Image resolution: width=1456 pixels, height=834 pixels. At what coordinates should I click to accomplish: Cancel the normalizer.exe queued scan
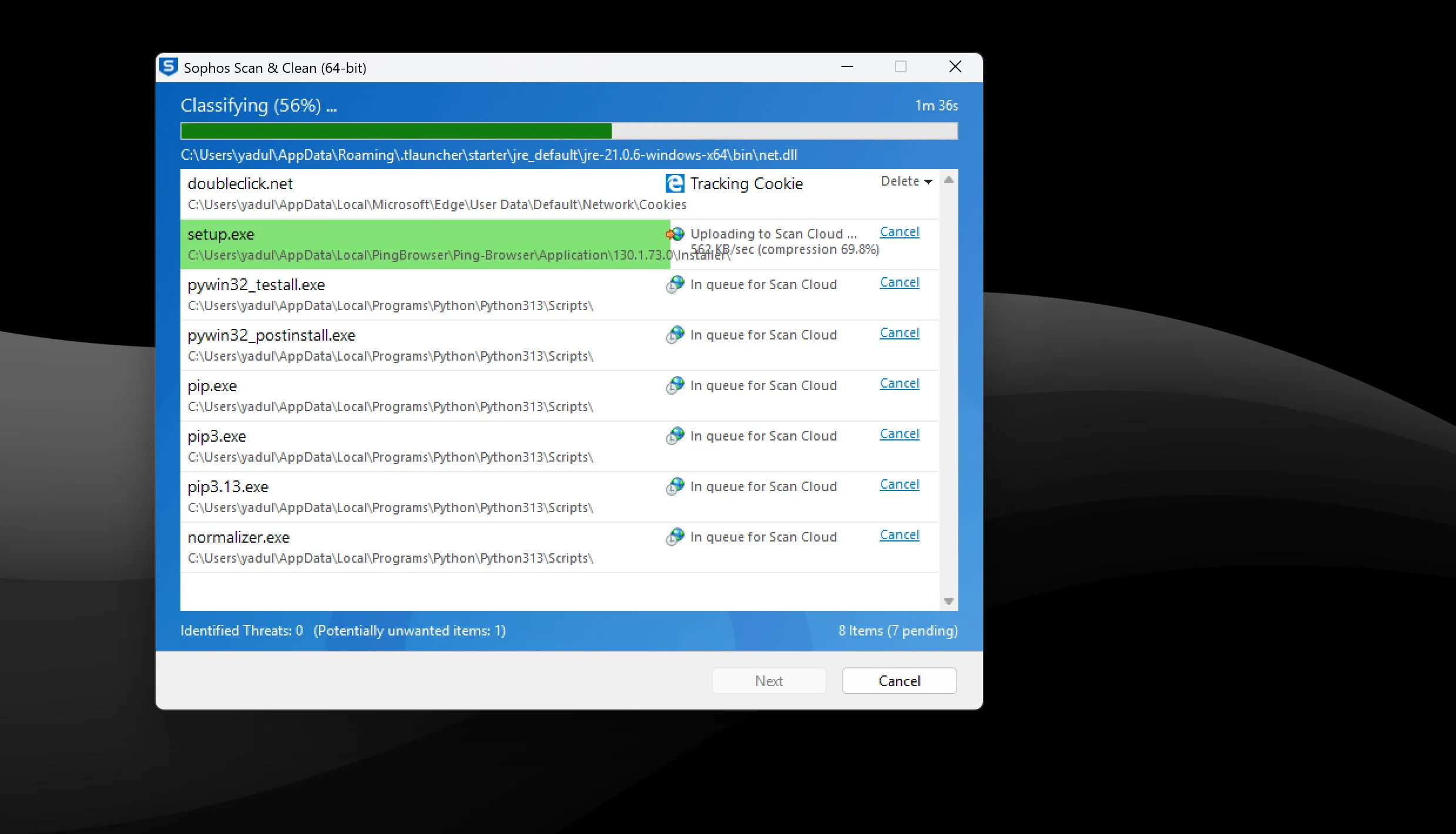[898, 534]
